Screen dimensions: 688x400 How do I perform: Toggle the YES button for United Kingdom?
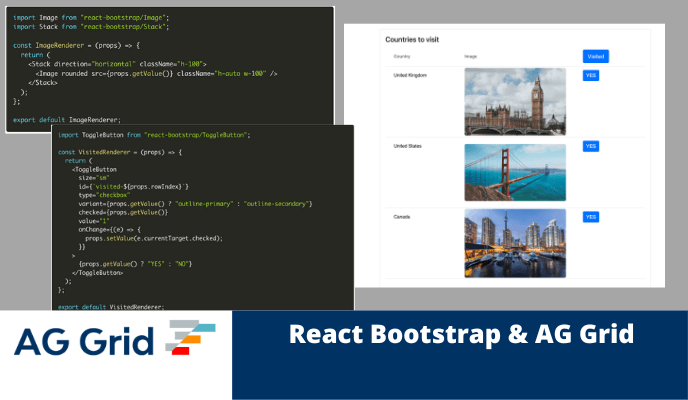[591, 75]
